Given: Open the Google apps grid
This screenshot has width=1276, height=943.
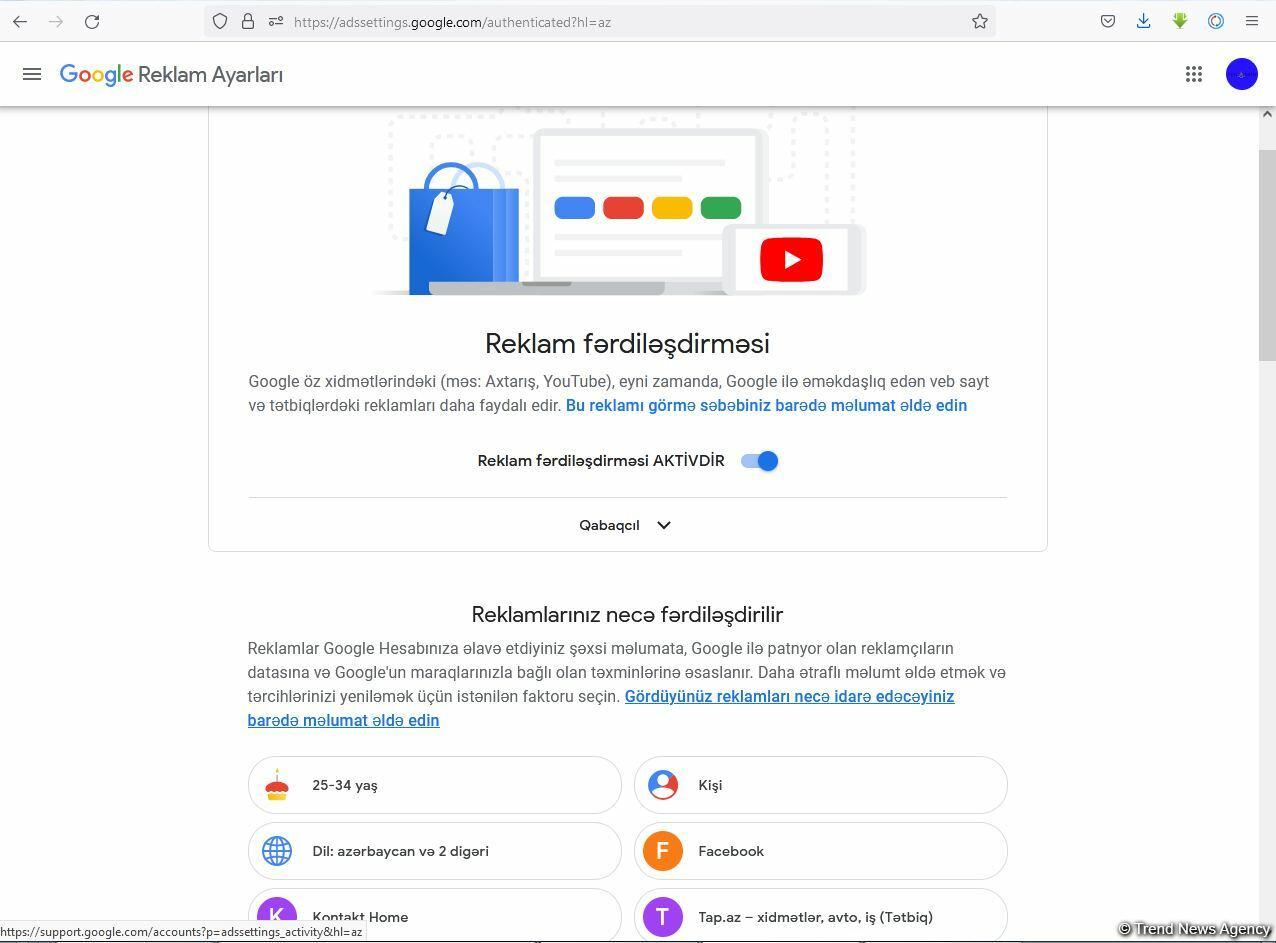Looking at the screenshot, I should click(x=1194, y=74).
